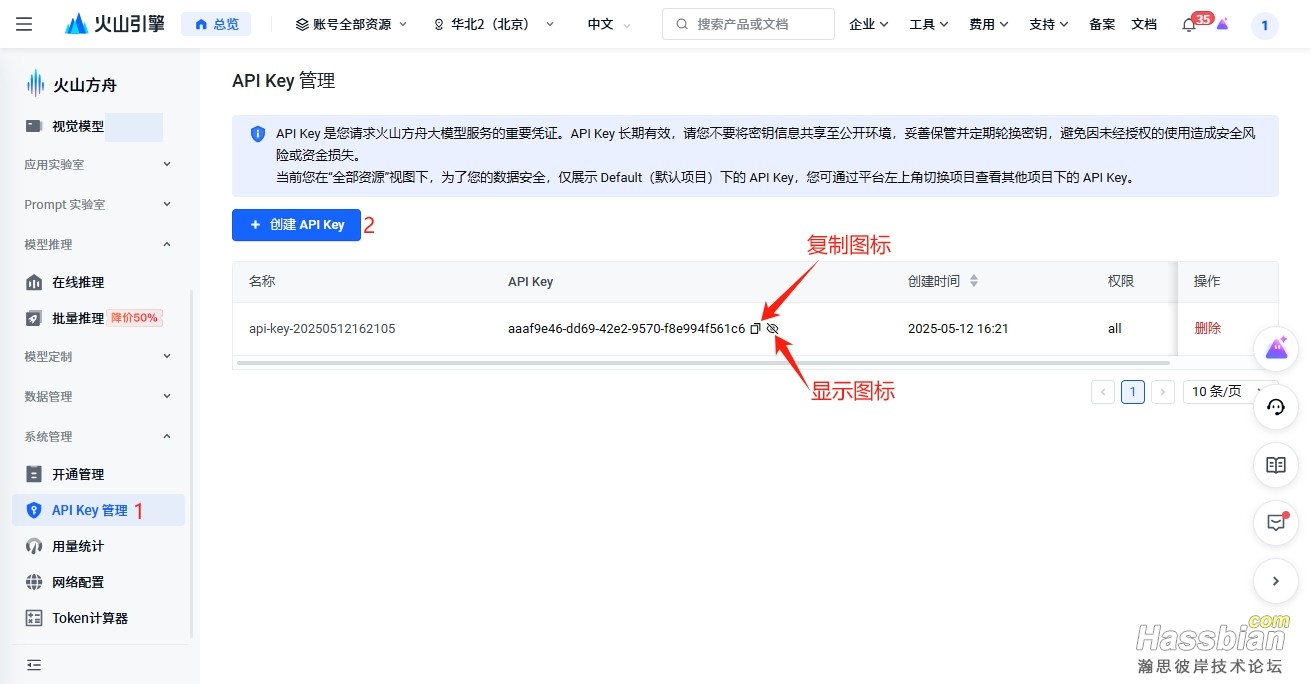Open the 支持 menu

[1049, 24]
